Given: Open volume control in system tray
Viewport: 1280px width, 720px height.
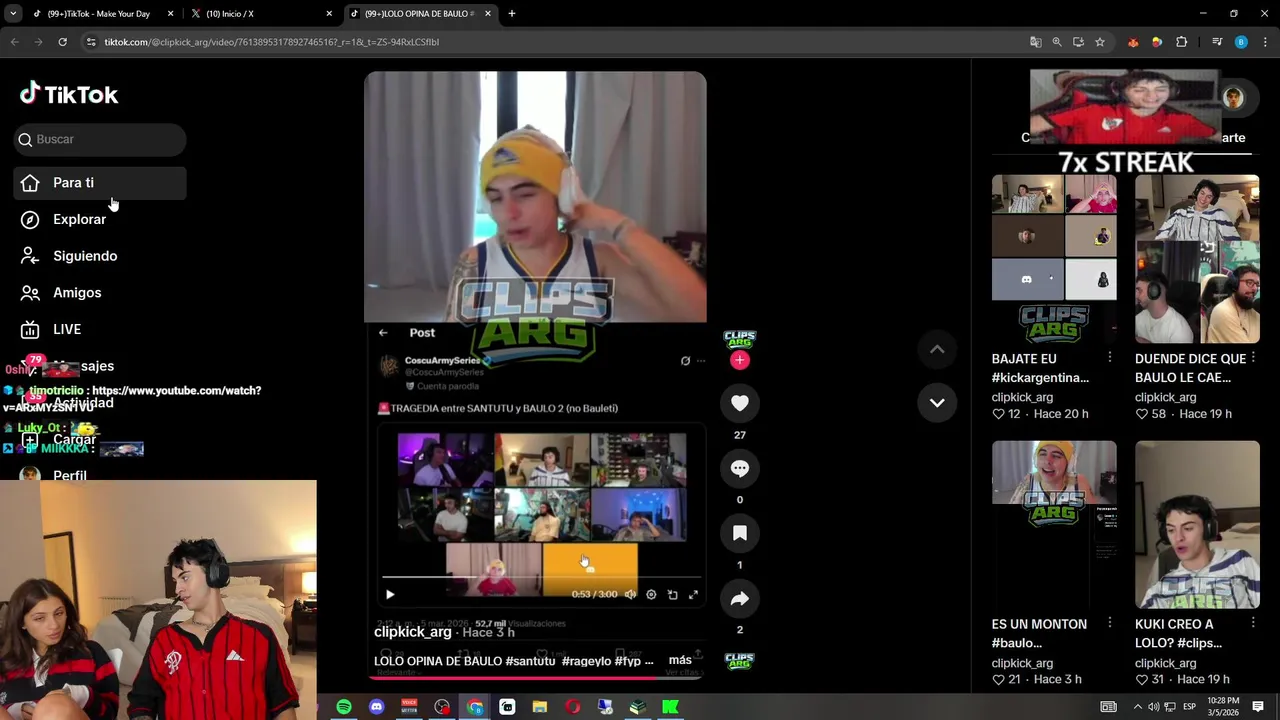Looking at the screenshot, I should click(1153, 707).
